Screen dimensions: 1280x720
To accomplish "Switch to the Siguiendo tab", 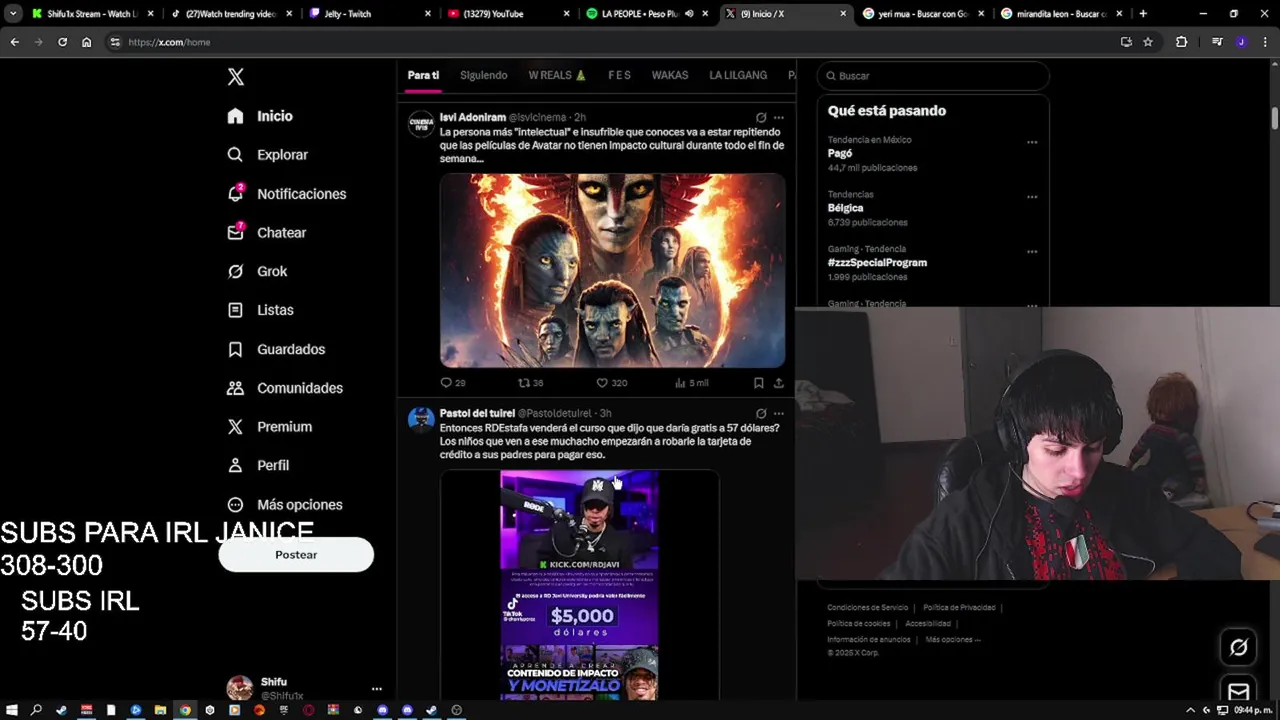I will coord(484,75).
